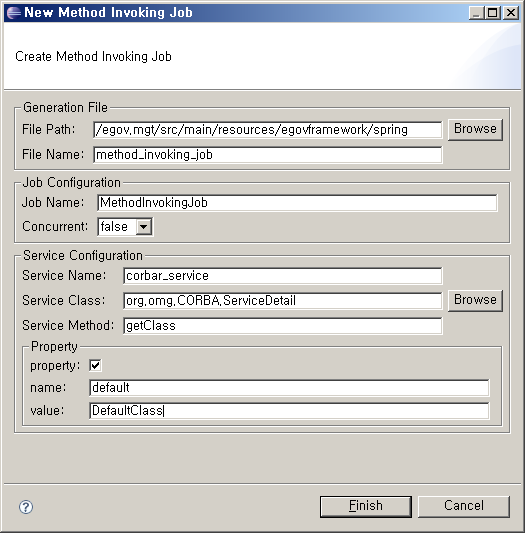Uncheck the property checkbox
Screen dimensions: 525x533
click(x=95, y=365)
